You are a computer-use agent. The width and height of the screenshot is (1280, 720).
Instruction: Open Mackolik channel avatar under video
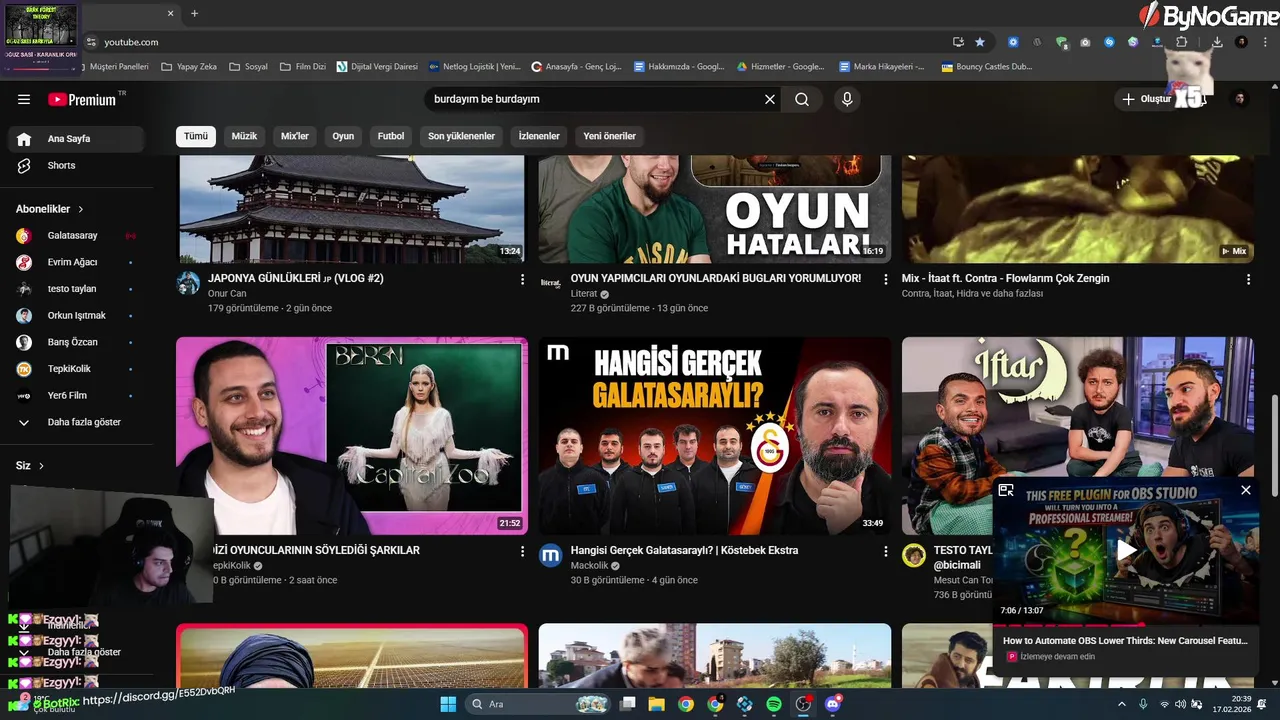[551, 555]
